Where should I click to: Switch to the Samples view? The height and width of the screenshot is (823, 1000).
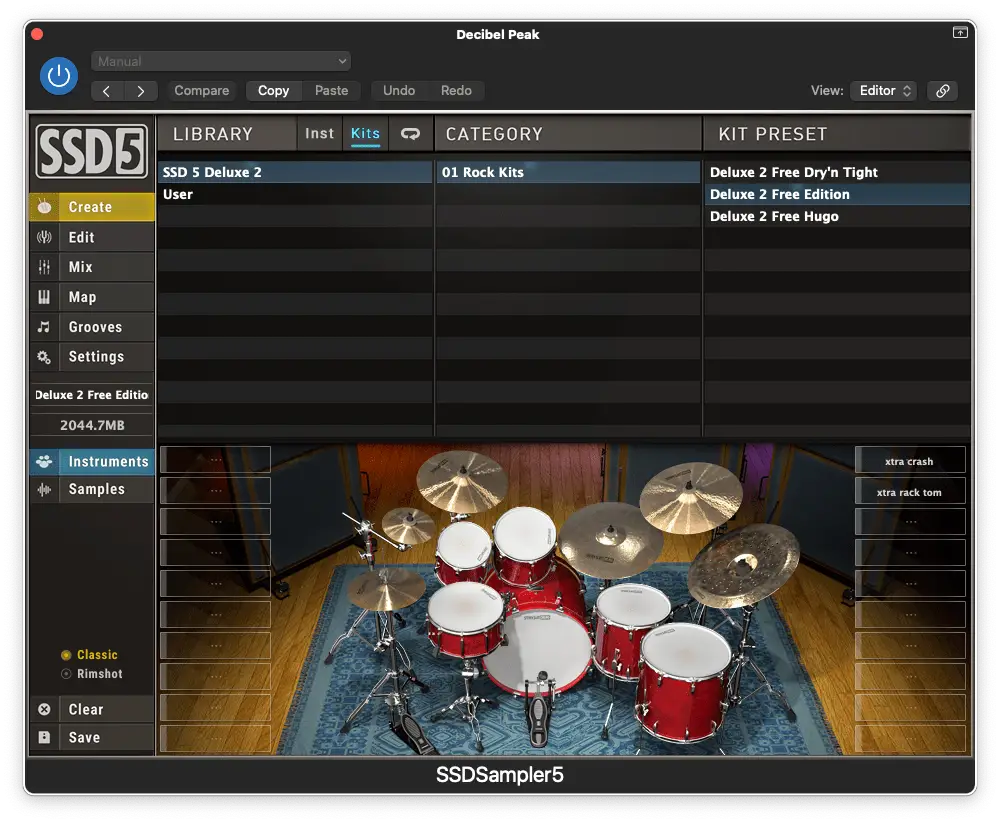point(92,489)
